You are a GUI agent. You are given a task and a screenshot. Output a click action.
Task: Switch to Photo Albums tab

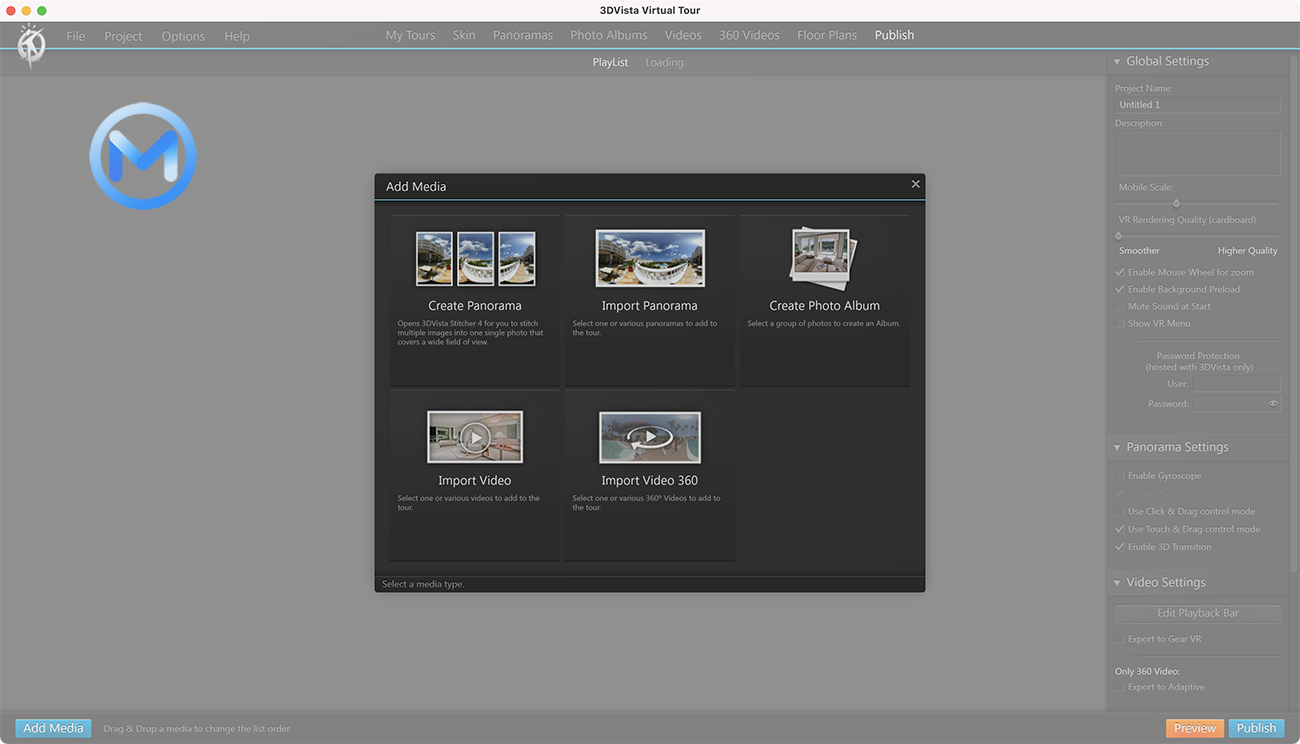pos(609,35)
